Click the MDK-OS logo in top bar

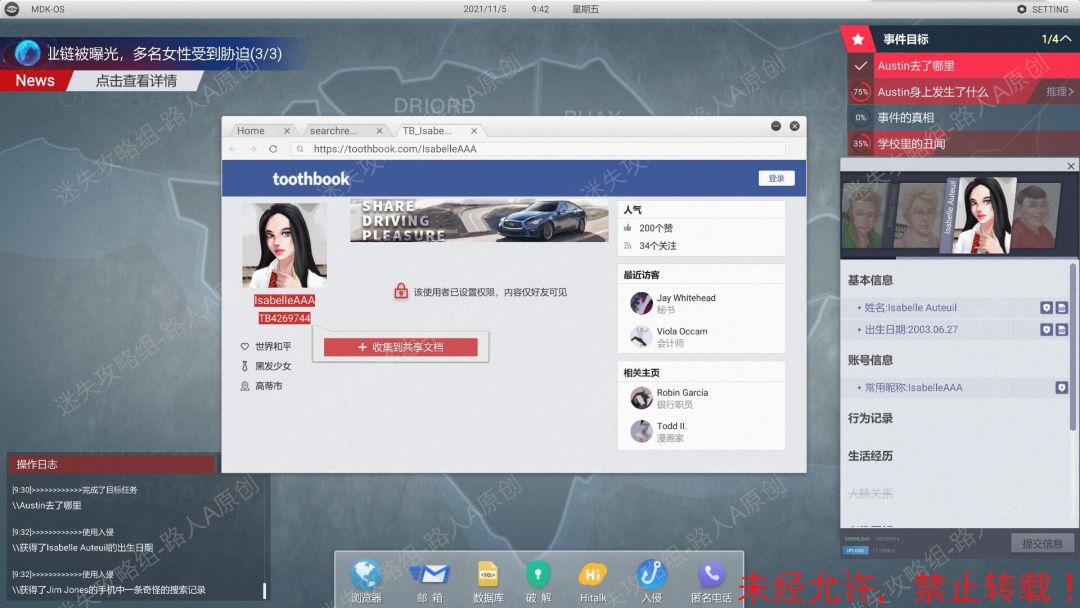(12, 9)
